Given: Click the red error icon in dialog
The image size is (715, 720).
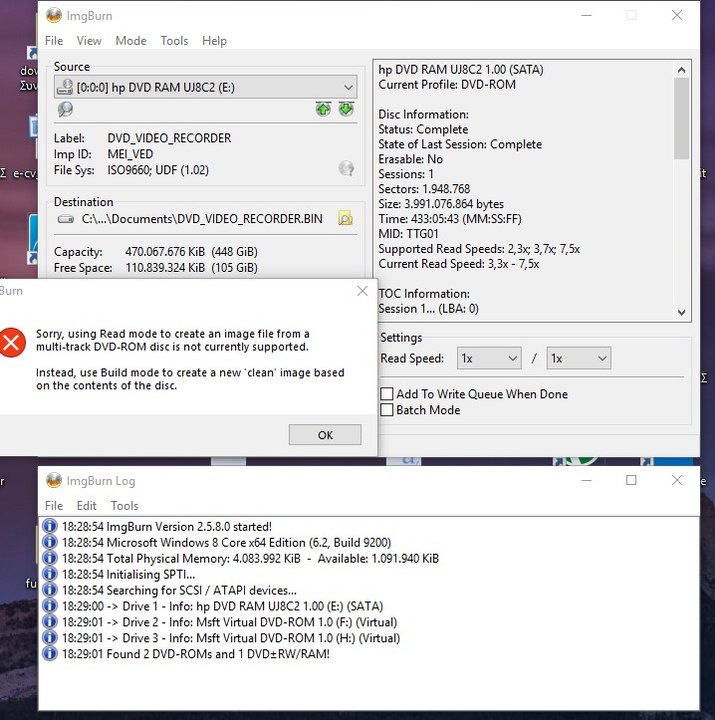Looking at the screenshot, I should [12, 342].
